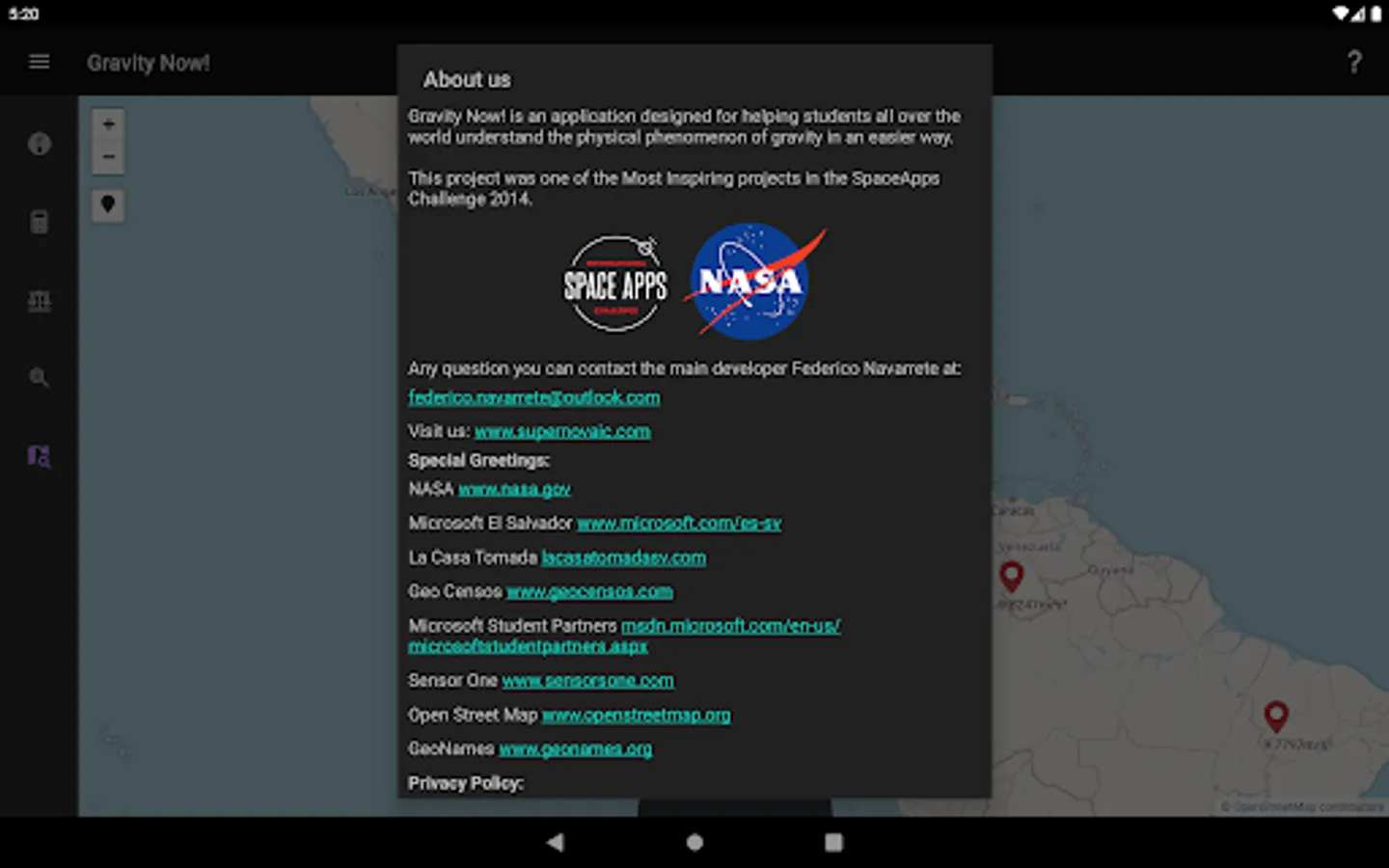Image resolution: width=1389 pixels, height=868 pixels.
Task: Click the NASA logo
Action: click(754, 281)
